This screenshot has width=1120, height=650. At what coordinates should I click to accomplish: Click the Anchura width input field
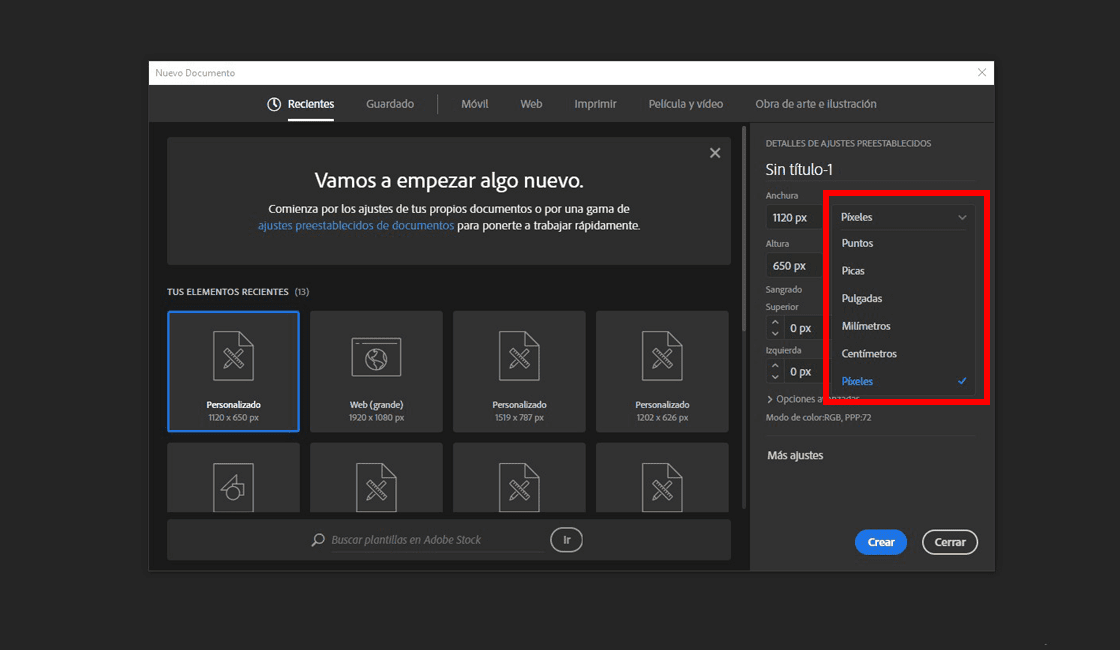[793, 217]
